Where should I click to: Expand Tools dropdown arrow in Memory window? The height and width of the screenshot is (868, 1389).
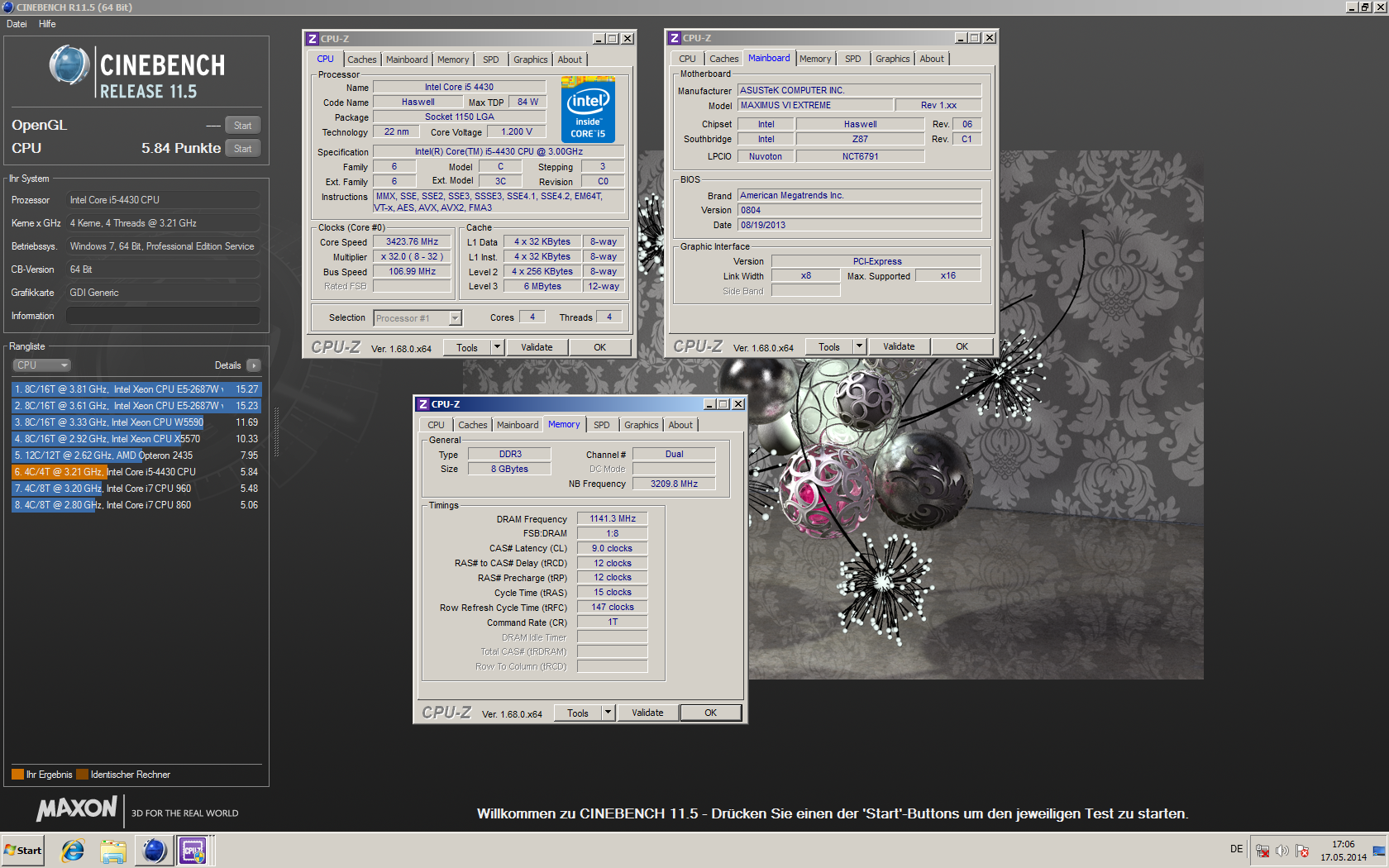point(609,713)
